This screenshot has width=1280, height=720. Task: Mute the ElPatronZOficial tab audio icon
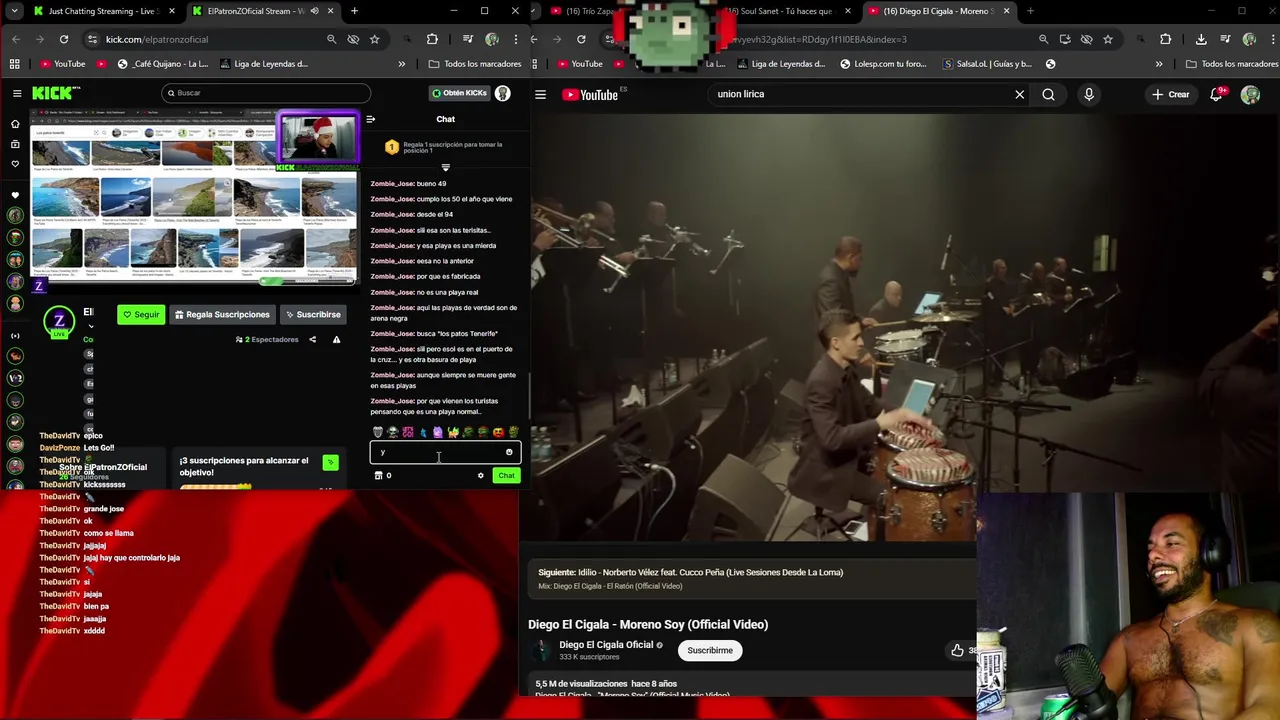pos(314,11)
